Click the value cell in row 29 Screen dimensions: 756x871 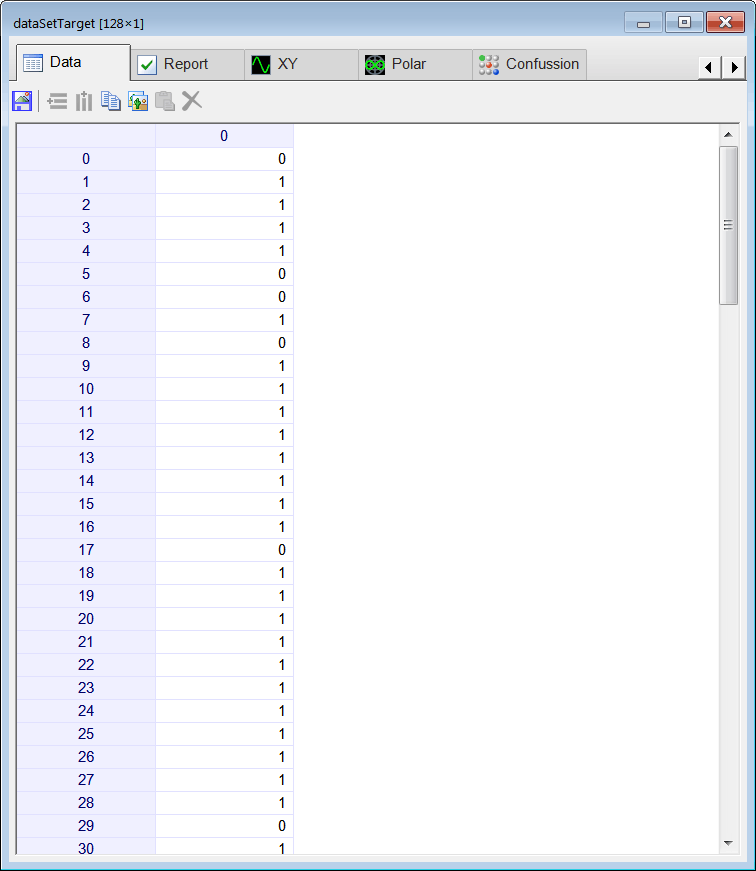coord(224,825)
